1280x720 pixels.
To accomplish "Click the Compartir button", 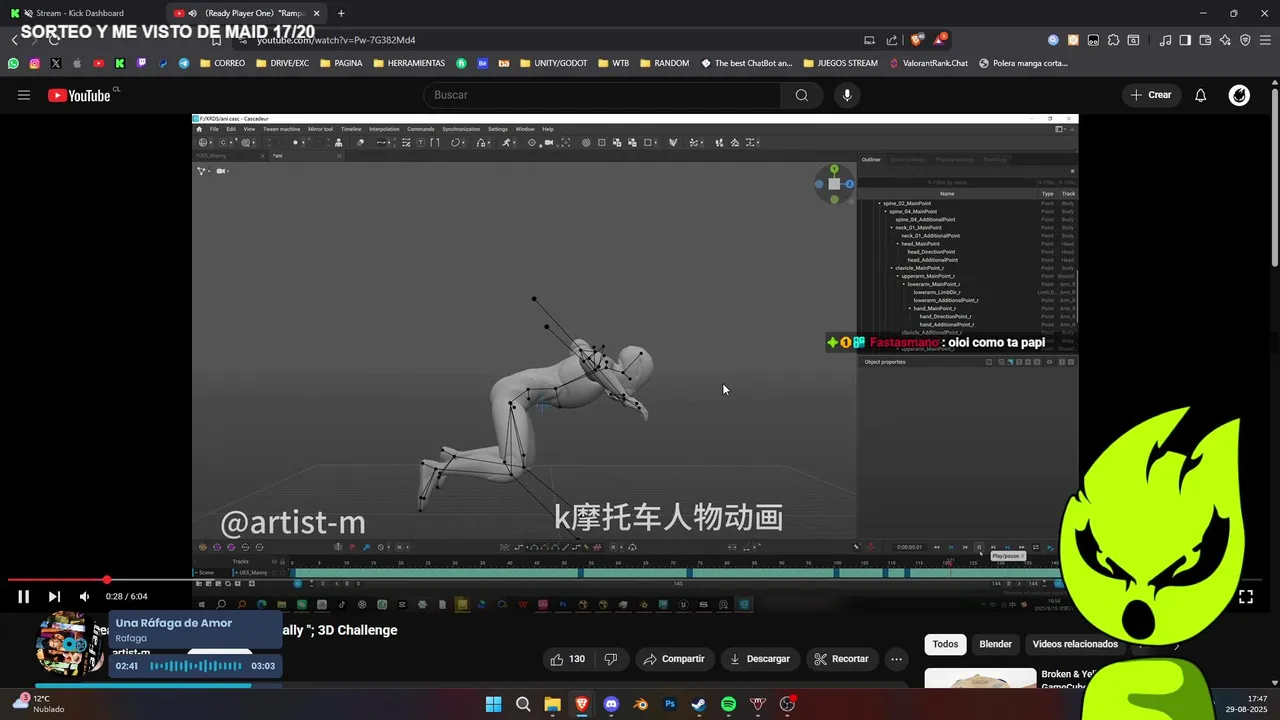I will point(675,659).
